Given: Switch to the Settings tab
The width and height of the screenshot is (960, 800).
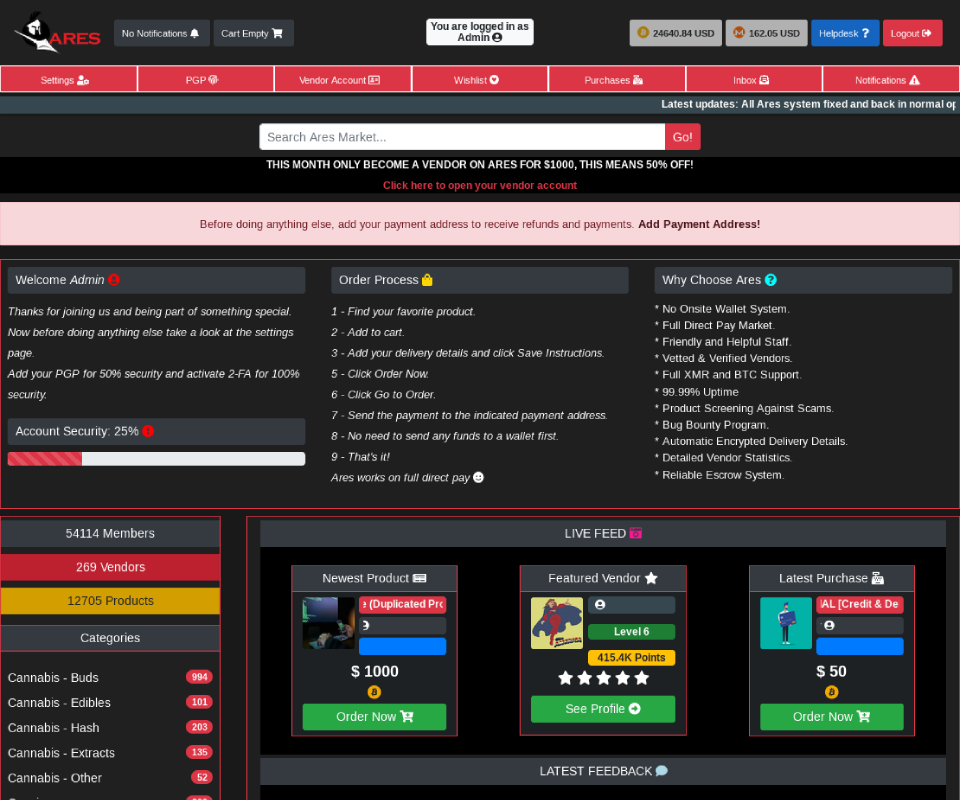Looking at the screenshot, I should pos(68,78).
